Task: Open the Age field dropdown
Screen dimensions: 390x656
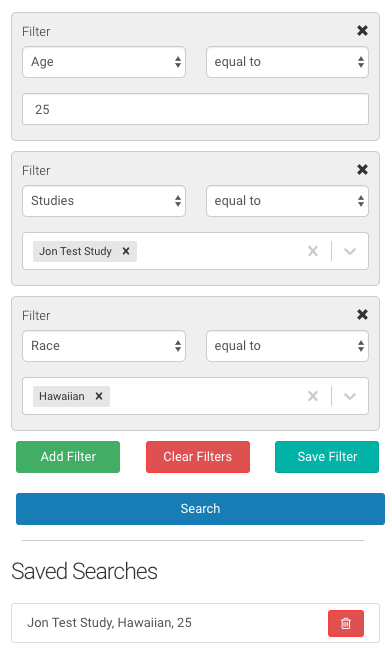Action: click(x=104, y=62)
